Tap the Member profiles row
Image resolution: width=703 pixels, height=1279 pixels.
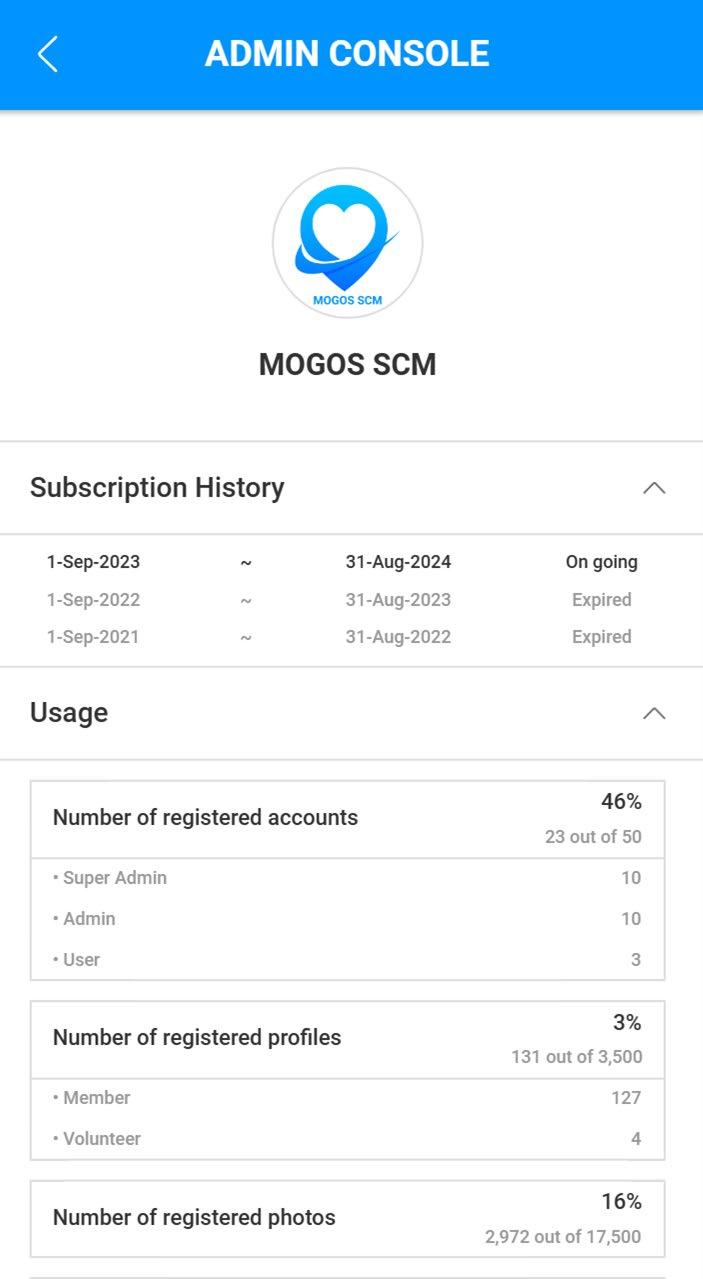(x=348, y=1098)
